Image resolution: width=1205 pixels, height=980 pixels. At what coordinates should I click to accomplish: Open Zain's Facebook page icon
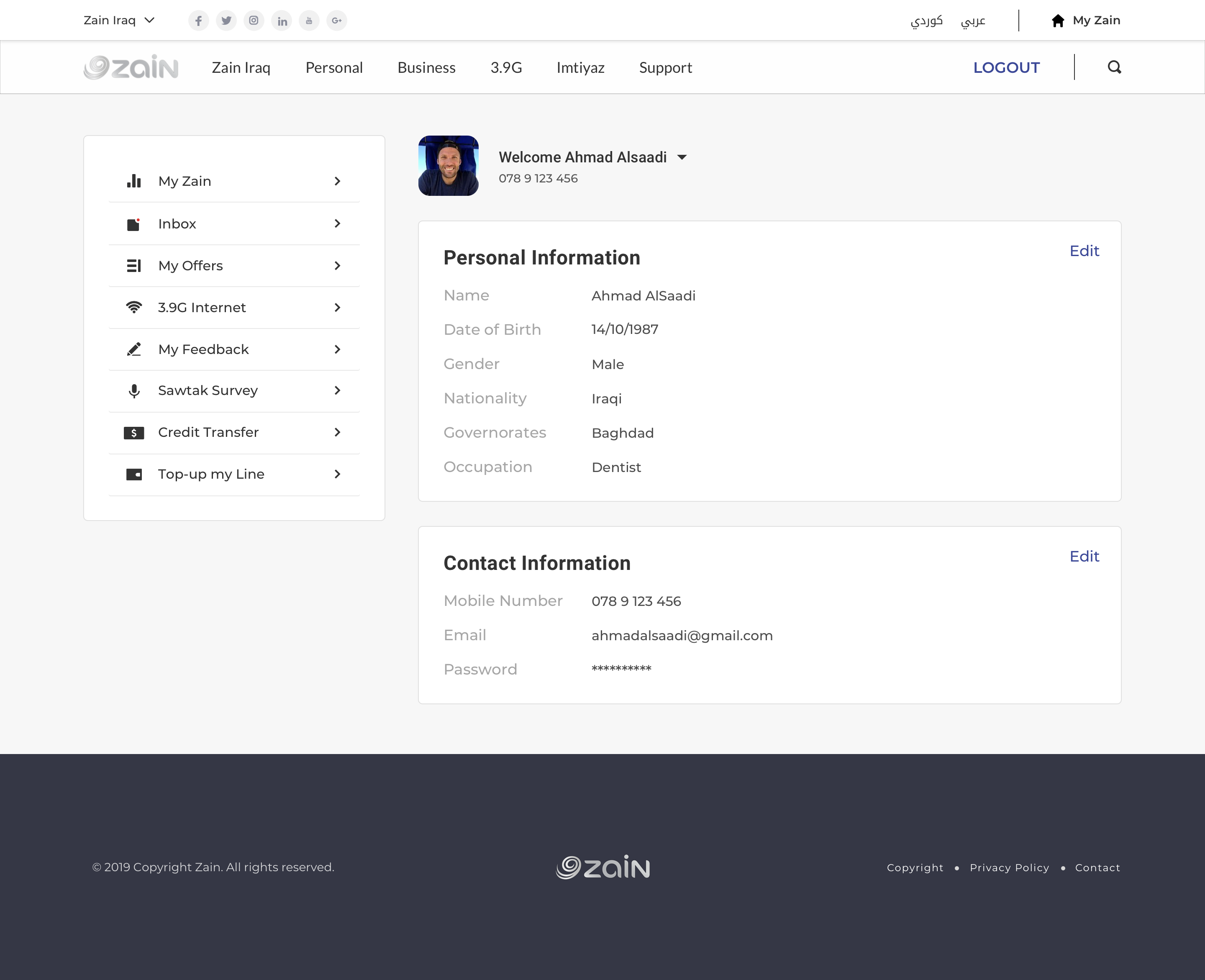(199, 21)
